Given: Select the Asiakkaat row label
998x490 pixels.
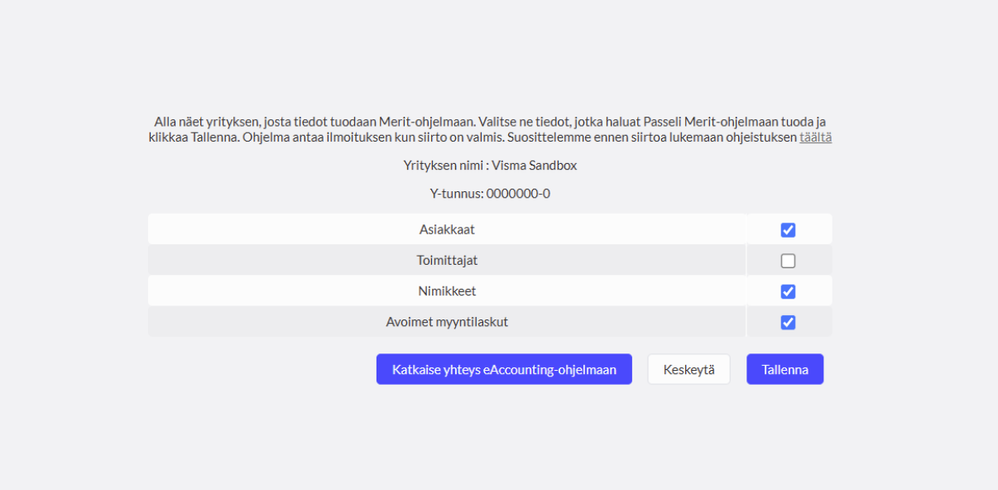Looking at the screenshot, I should pos(447,230).
